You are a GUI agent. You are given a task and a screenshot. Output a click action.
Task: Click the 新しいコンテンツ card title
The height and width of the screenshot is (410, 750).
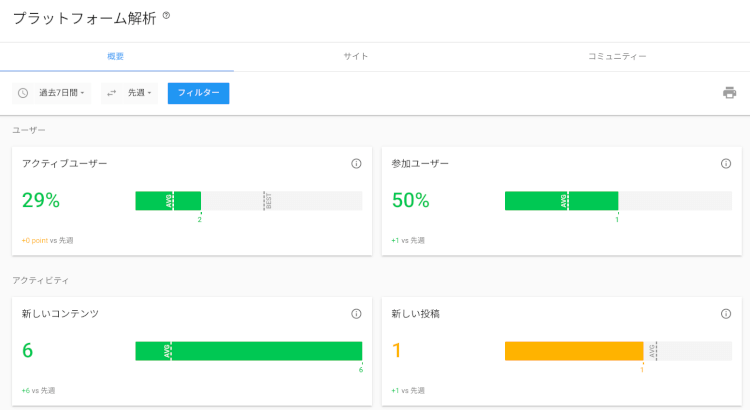60,313
